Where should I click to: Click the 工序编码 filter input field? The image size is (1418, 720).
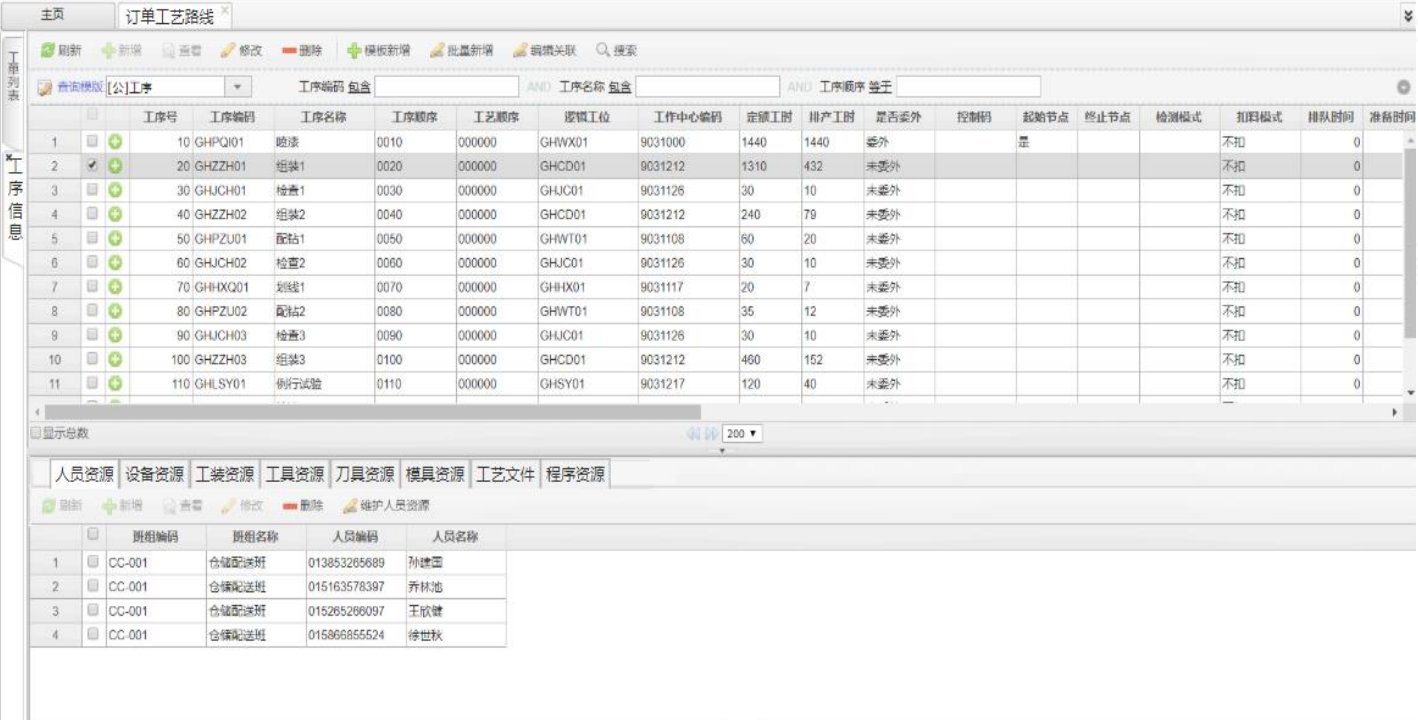446,88
